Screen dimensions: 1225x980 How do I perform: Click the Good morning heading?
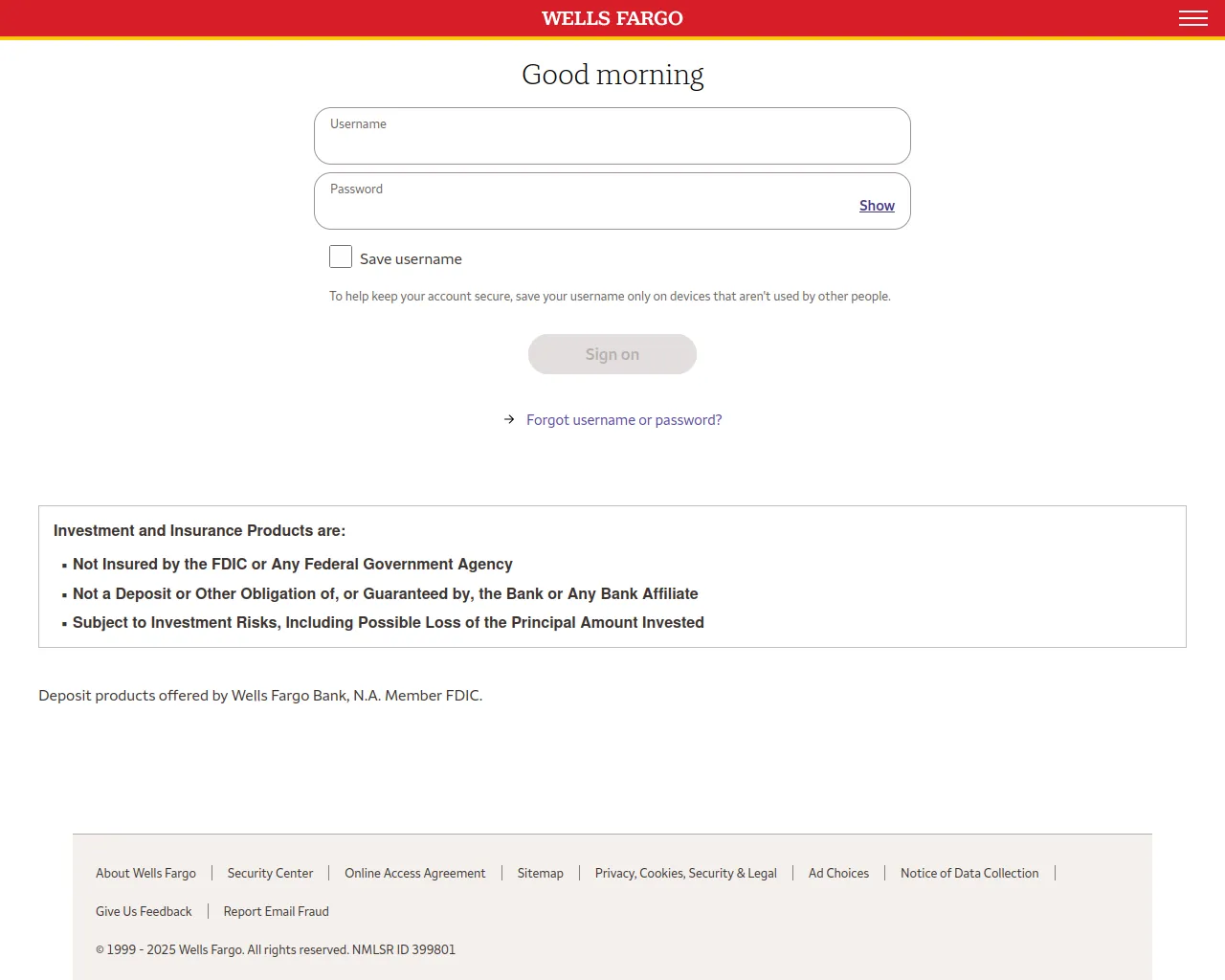[x=612, y=75]
